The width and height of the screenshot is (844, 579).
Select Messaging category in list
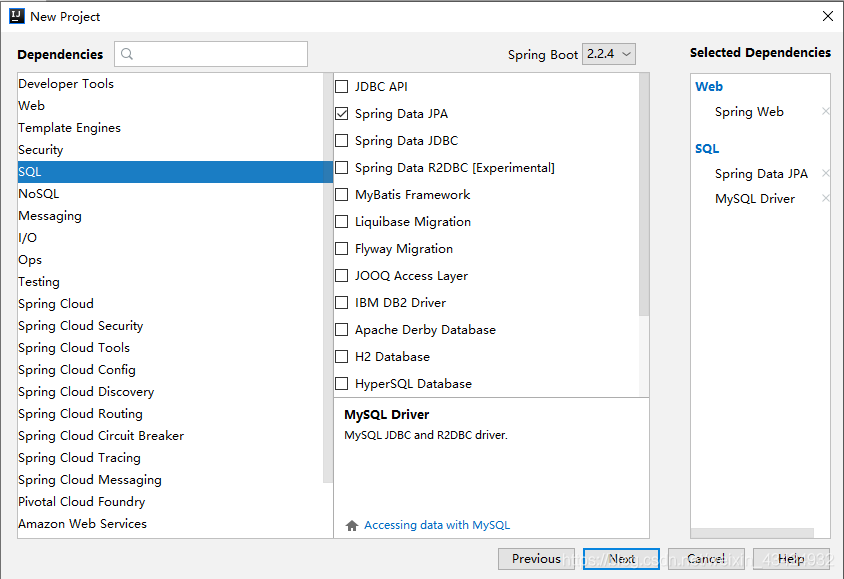[170, 216]
